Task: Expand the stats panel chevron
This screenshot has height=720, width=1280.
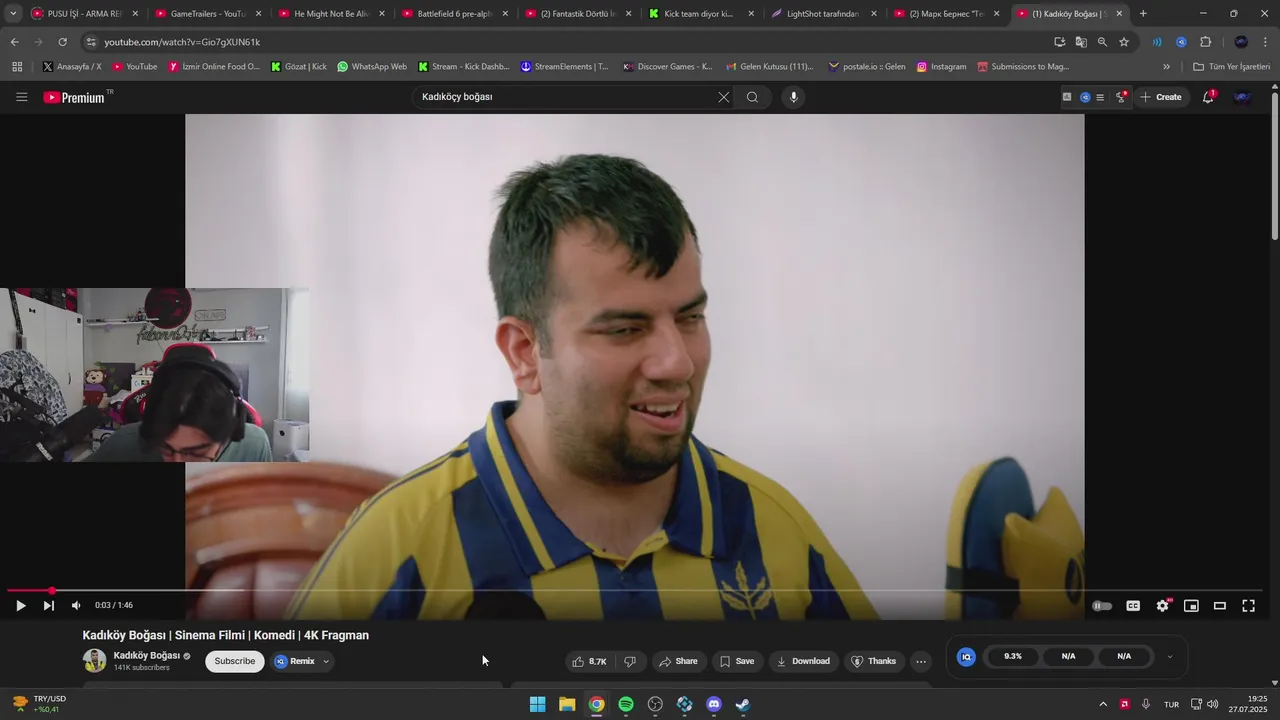Action: click(x=1170, y=657)
